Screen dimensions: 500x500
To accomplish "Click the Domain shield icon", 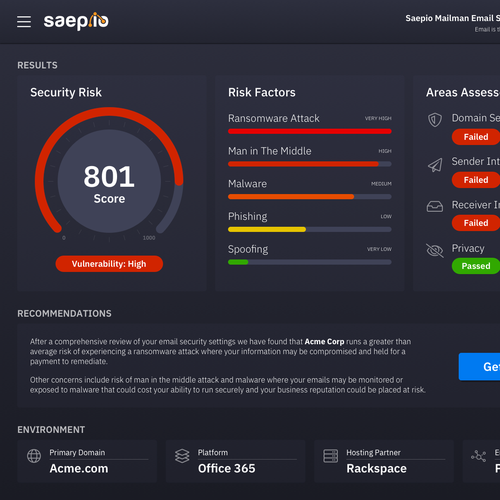I will coord(435,120).
